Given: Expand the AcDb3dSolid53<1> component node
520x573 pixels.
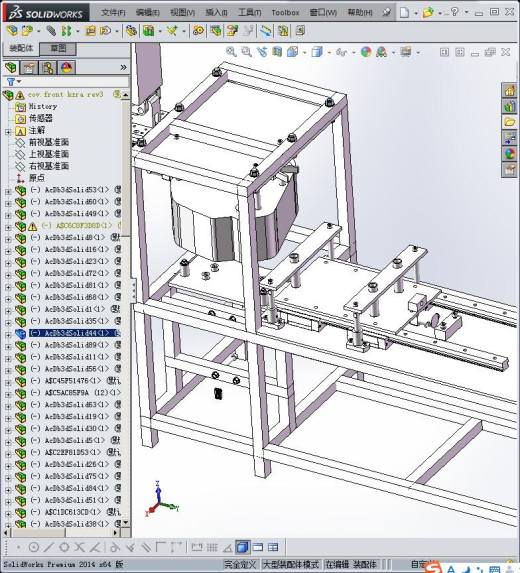Looking at the screenshot, I should coord(8,191).
